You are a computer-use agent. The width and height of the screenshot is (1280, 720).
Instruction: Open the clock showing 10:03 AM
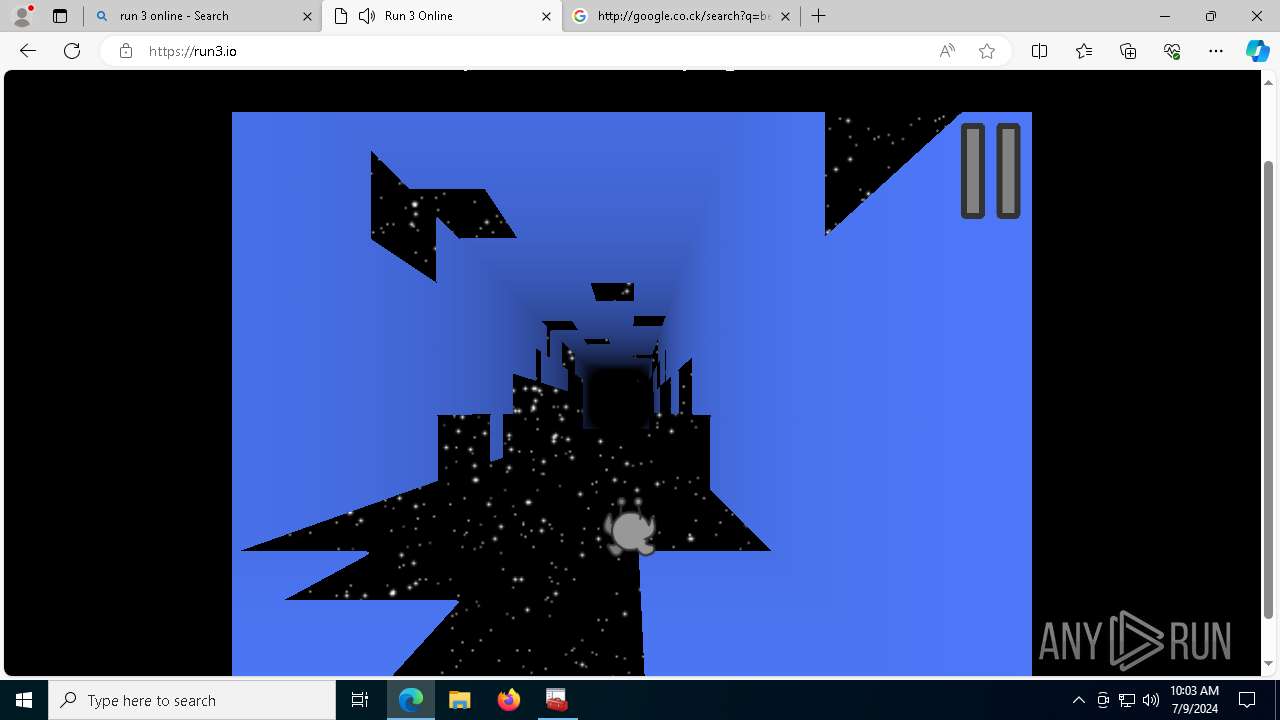[x=1194, y=700]
